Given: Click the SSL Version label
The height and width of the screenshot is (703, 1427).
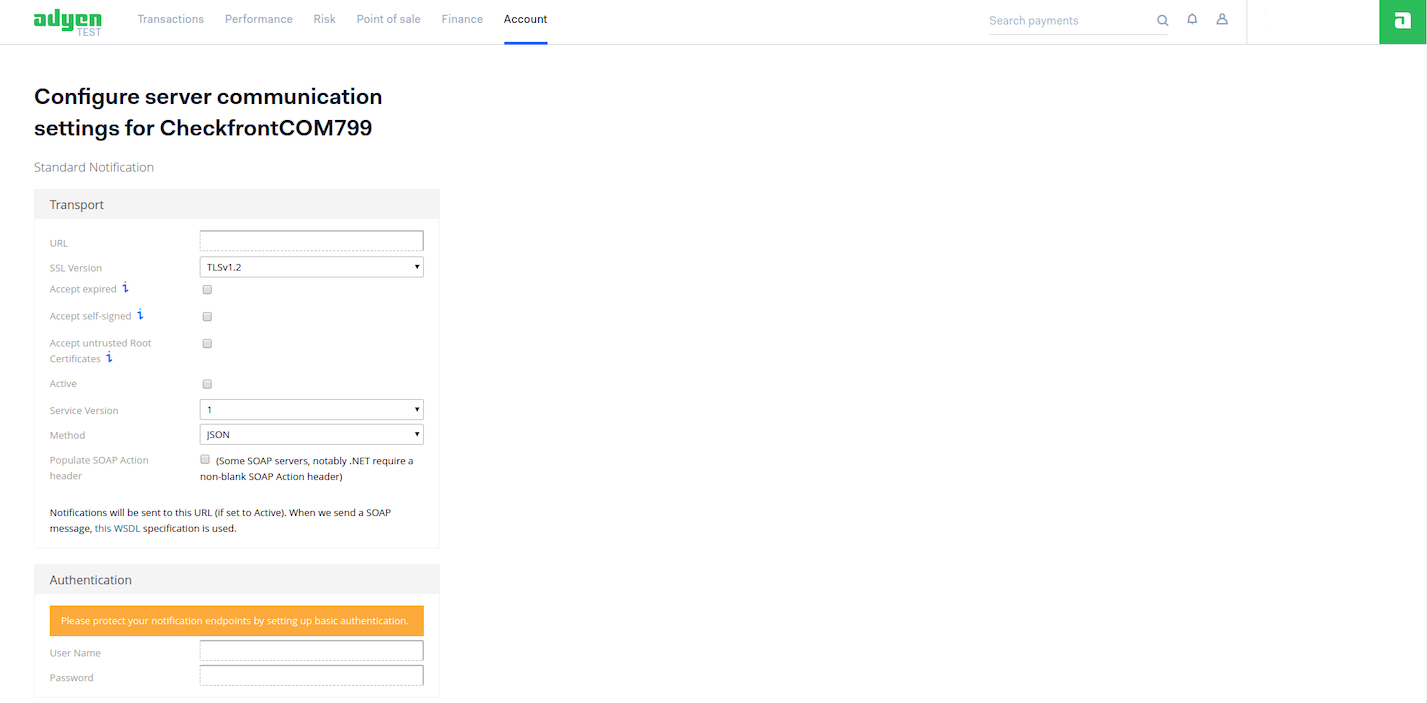Looking at the screenshot, I should point(76,268).
